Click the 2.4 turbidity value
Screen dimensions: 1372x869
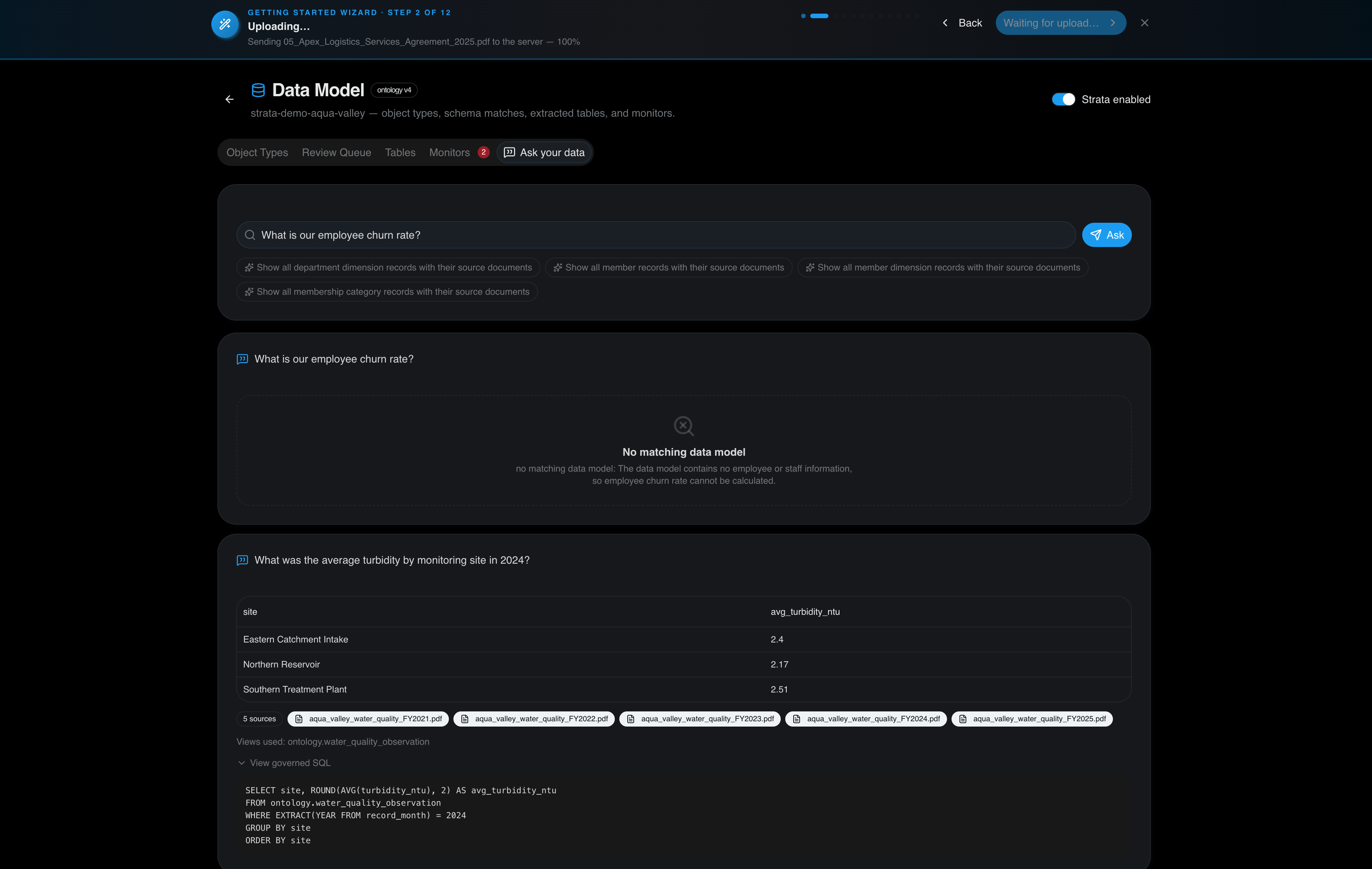point(777,639)
